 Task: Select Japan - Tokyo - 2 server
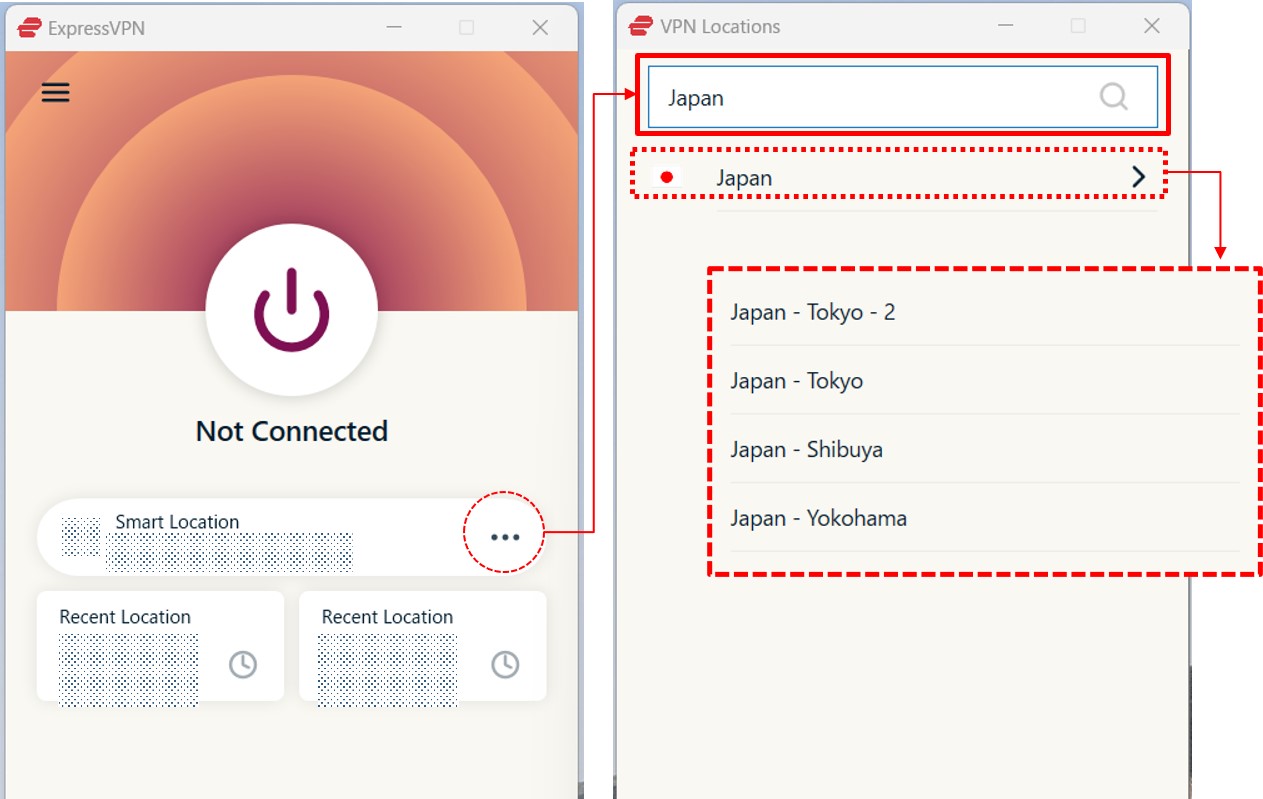[x=812, y=312]
